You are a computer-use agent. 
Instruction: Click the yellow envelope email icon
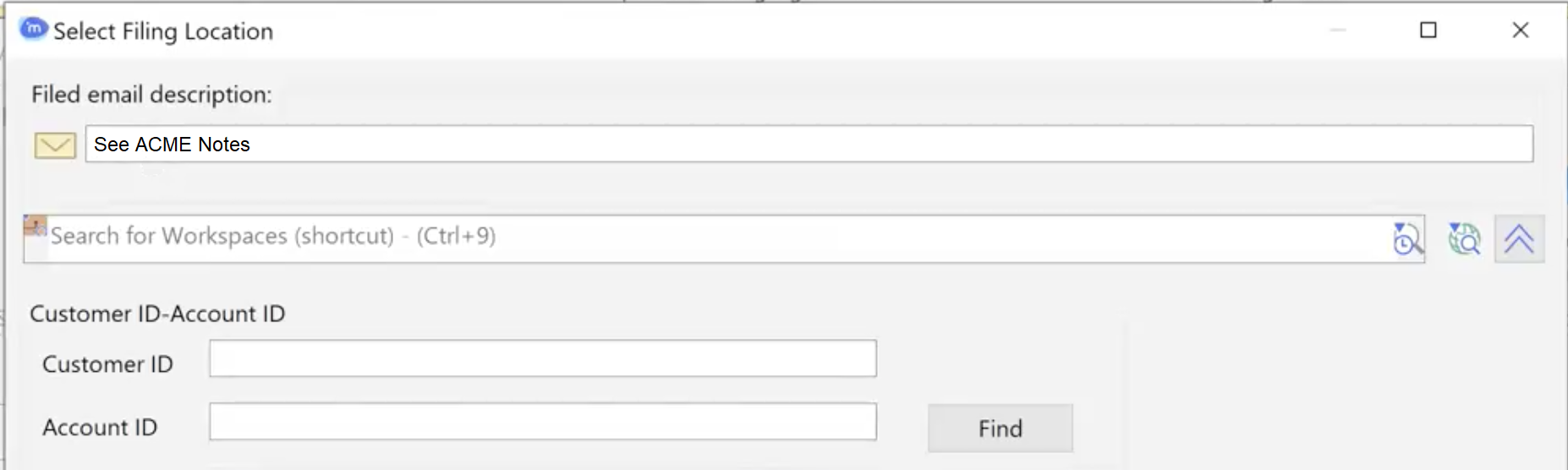55,145
